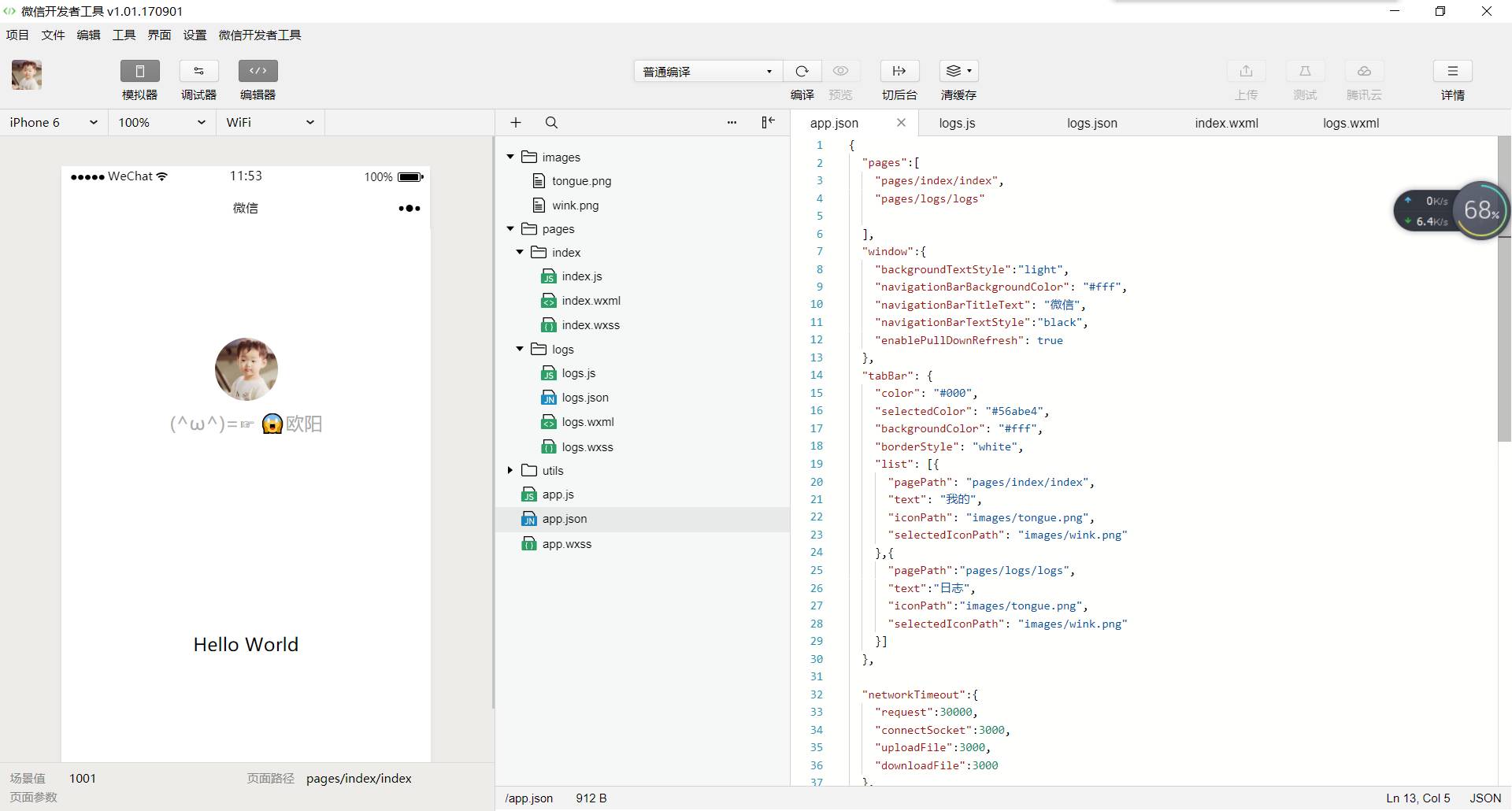1512x811 pixels.
Task: Click the user avatar in the toolbar
Action: pos(27,75)
